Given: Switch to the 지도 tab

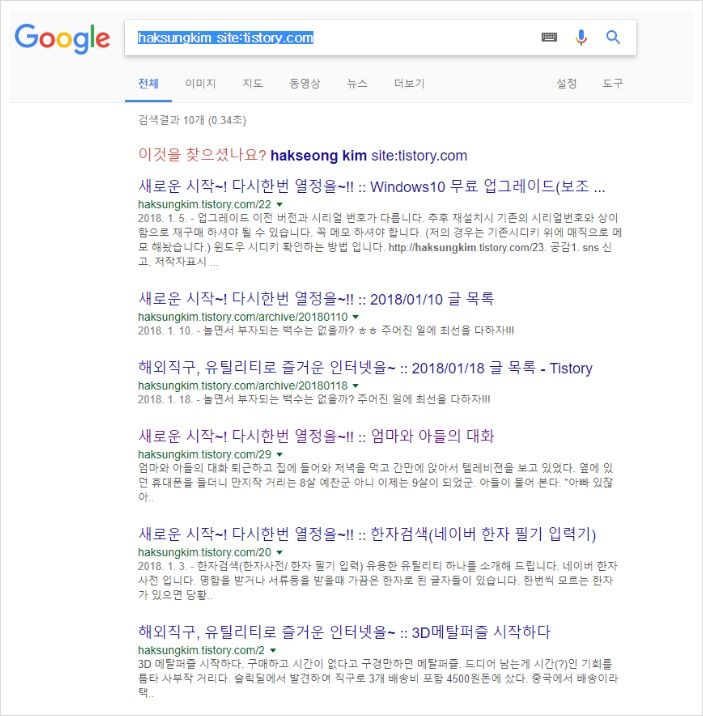Looking at the screenshot, I should pos(252,84).
